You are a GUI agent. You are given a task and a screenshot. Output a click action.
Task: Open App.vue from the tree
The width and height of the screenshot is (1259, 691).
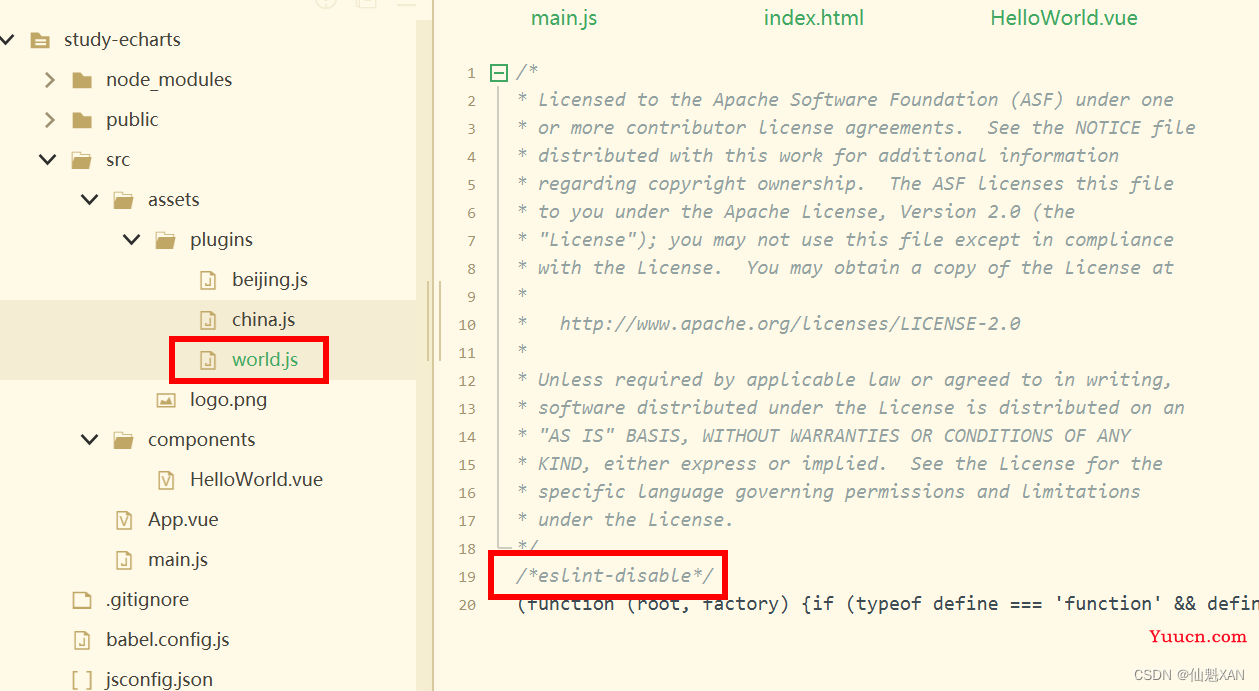(183, 520)
